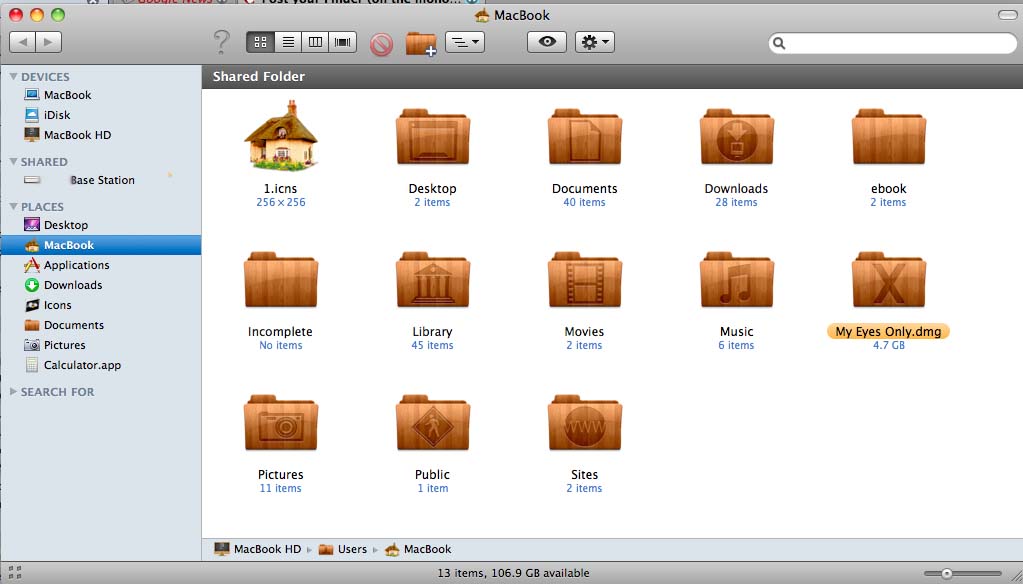1023x584 pixels.
Task: Select iDisk in the sidebar
Action: click(x=100, y=115)
